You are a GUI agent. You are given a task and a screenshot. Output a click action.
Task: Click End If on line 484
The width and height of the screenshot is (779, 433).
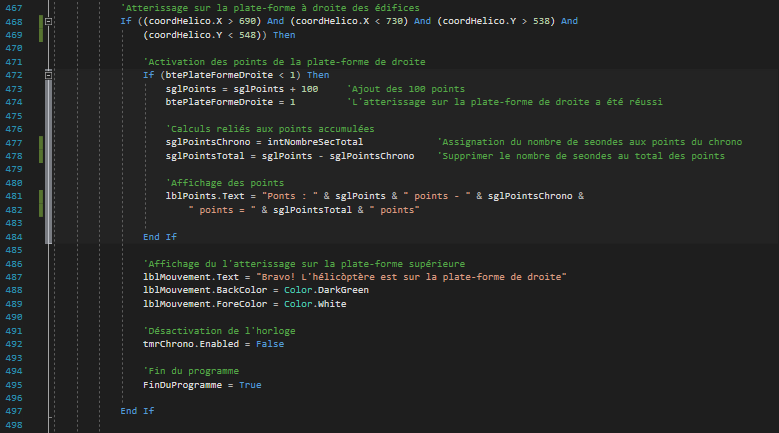click(160, 237)
